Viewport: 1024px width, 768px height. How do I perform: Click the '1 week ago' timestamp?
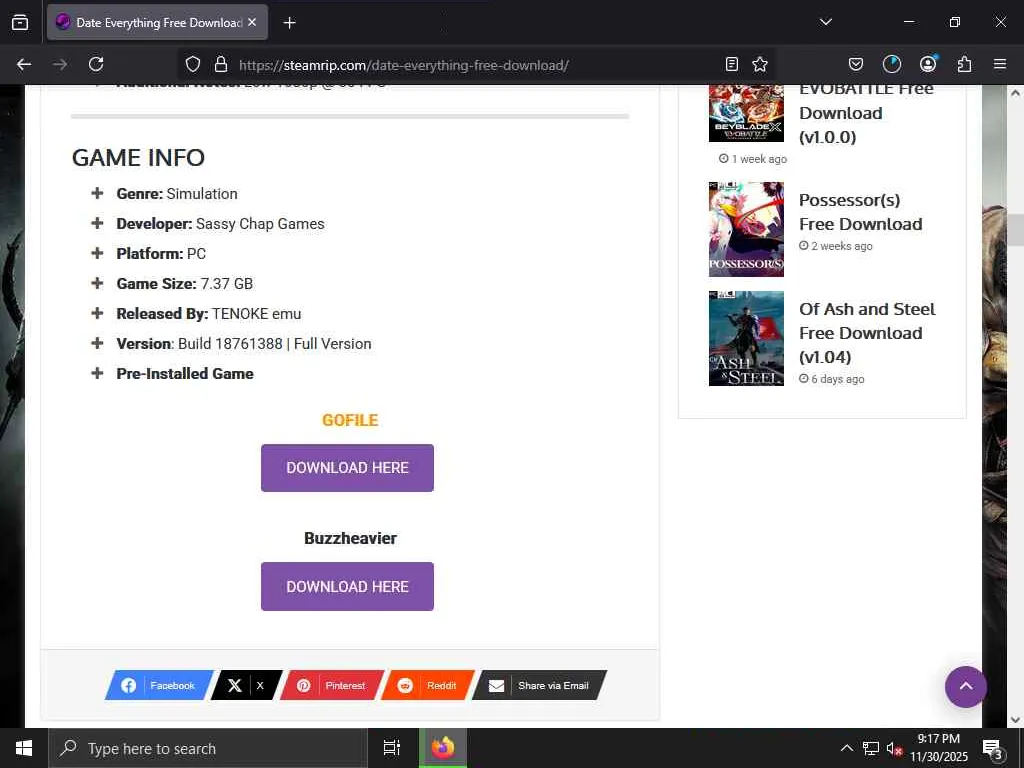[752, 159]
